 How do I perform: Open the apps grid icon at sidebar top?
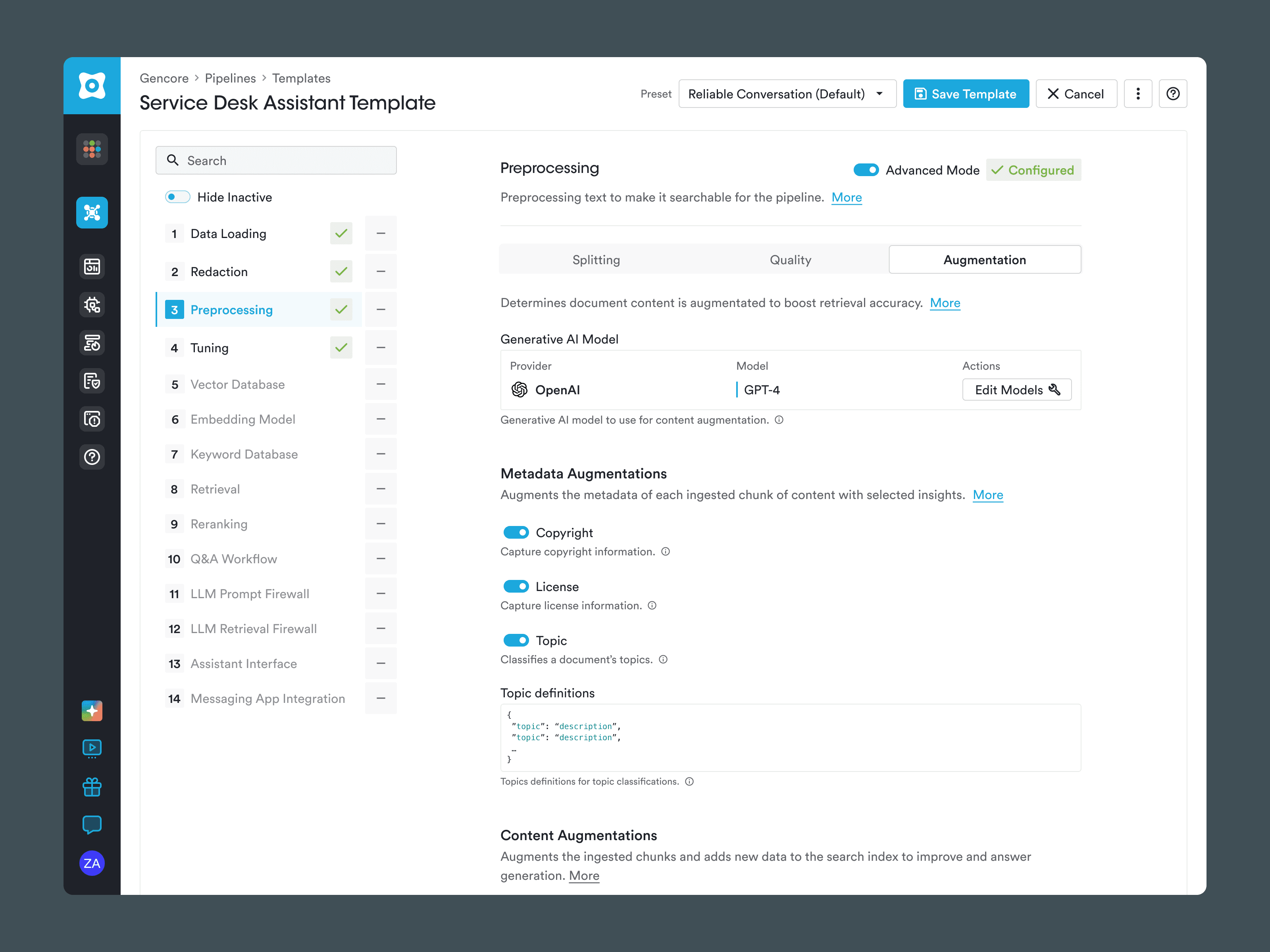92,149
